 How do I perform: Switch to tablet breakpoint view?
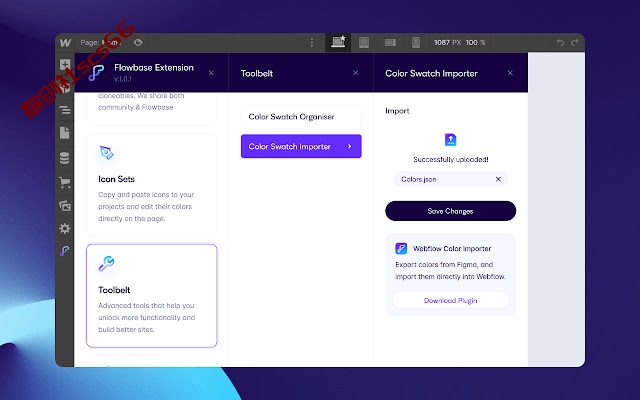click(x=364, y=42)
